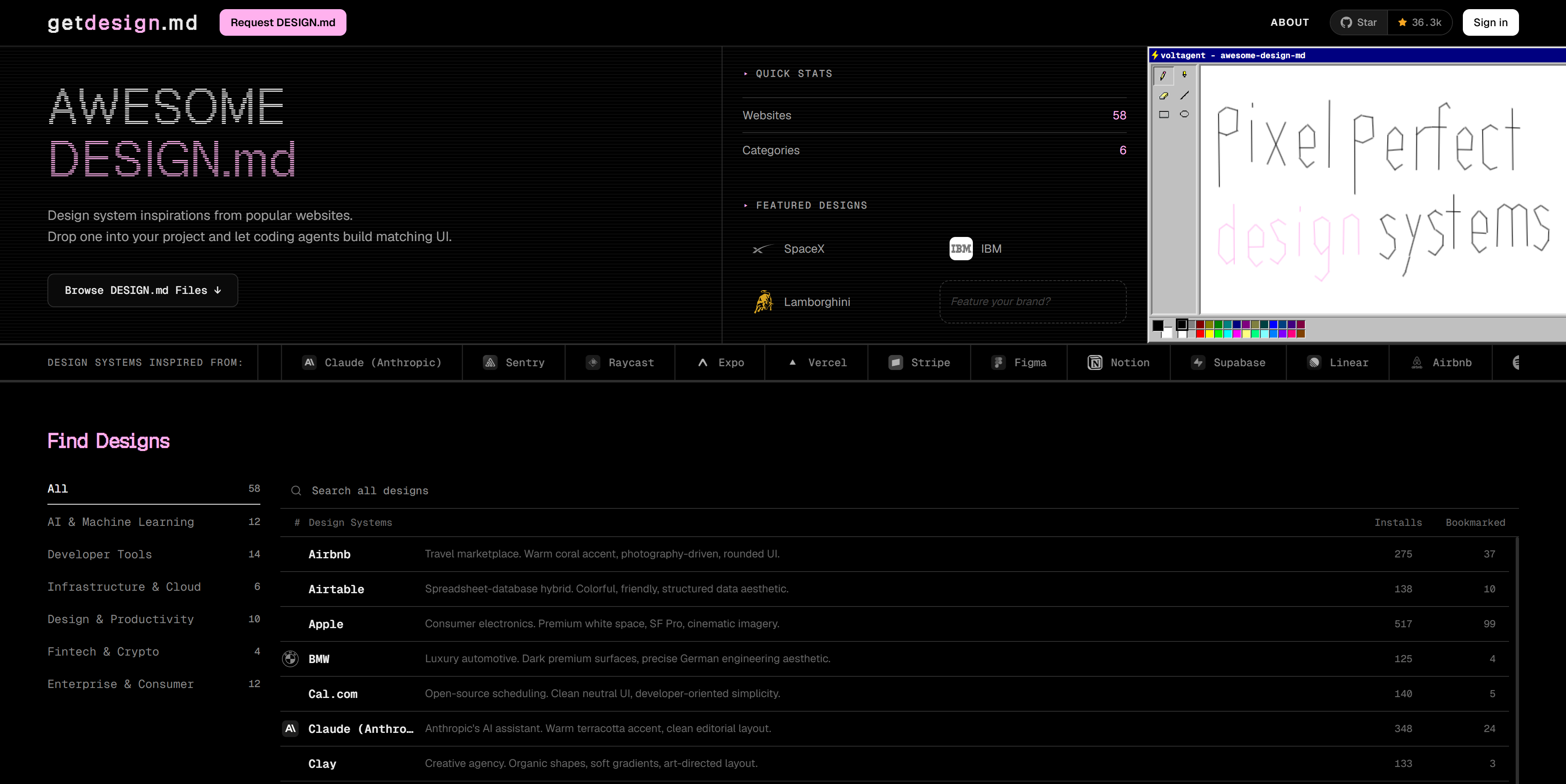Open the ABOUT page
Screen dimensions: 1566x784
click(1289, 22)
